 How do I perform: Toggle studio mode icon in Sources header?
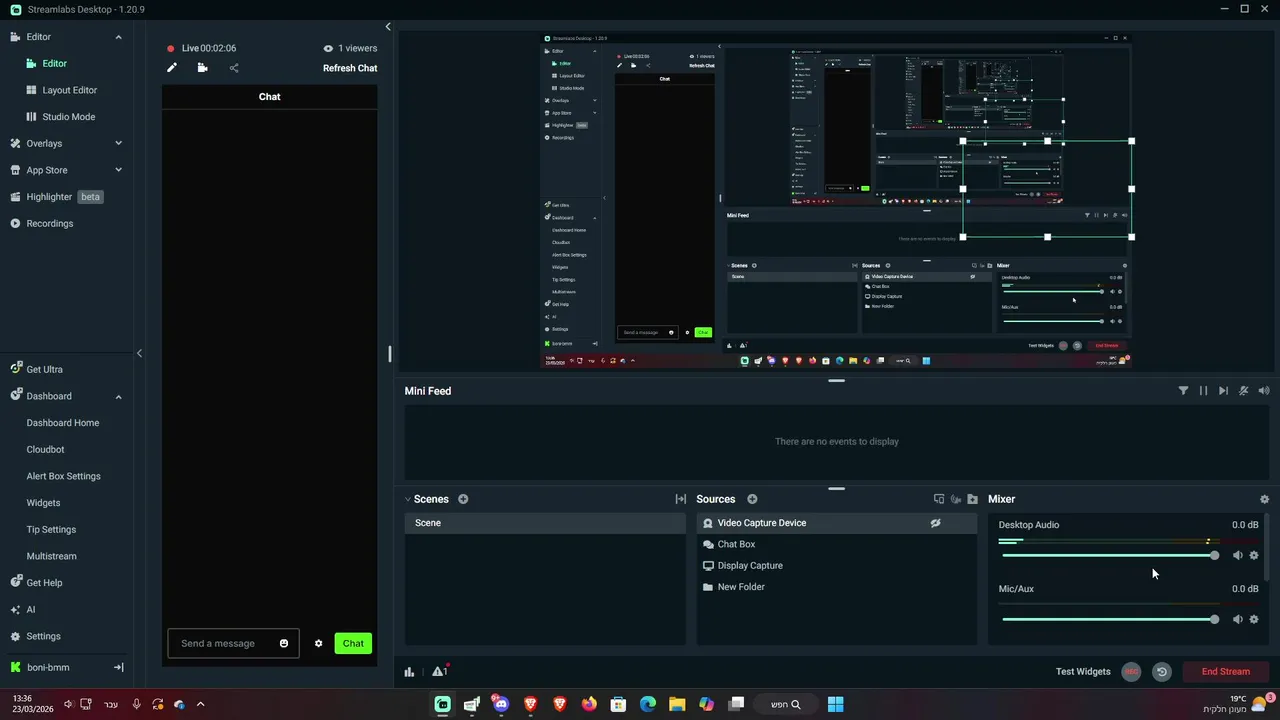pos(938,499)
